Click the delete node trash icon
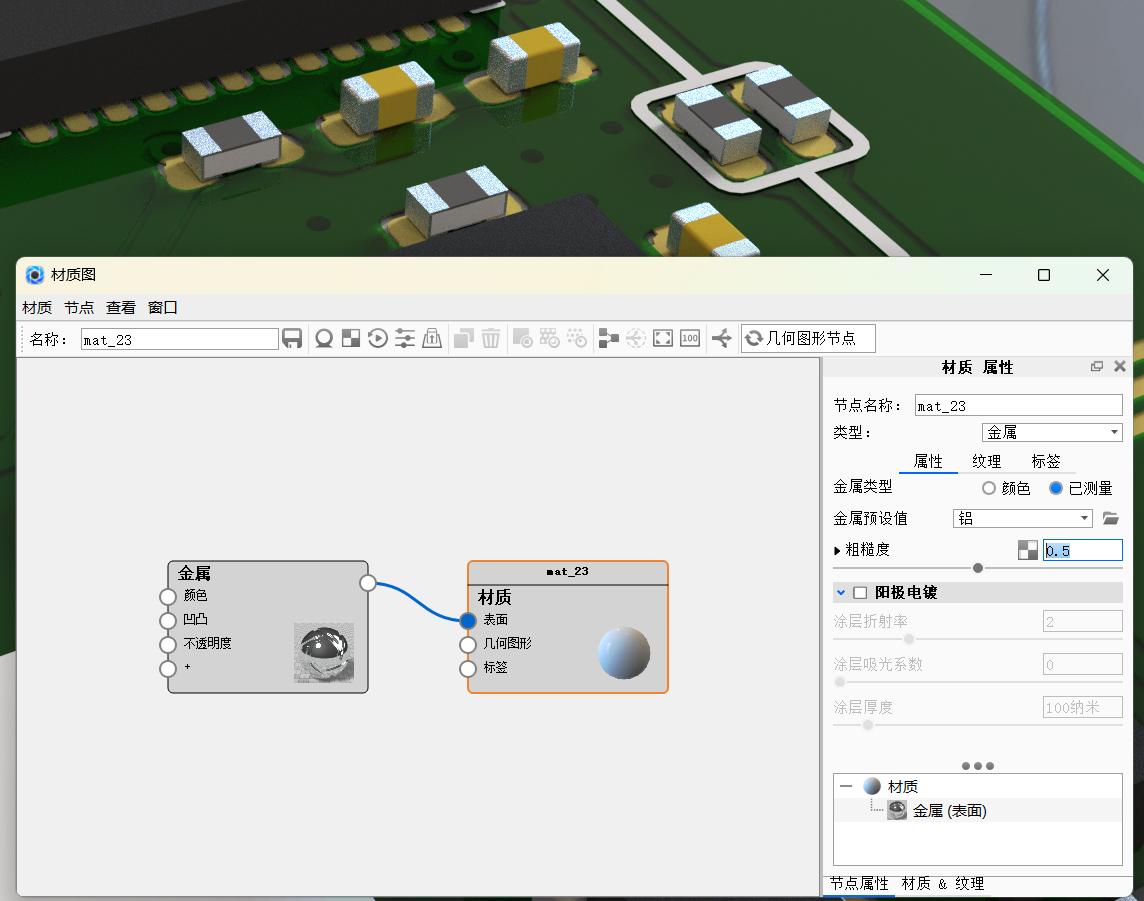This screenshot has height=901, width=1144. point(490,338)
